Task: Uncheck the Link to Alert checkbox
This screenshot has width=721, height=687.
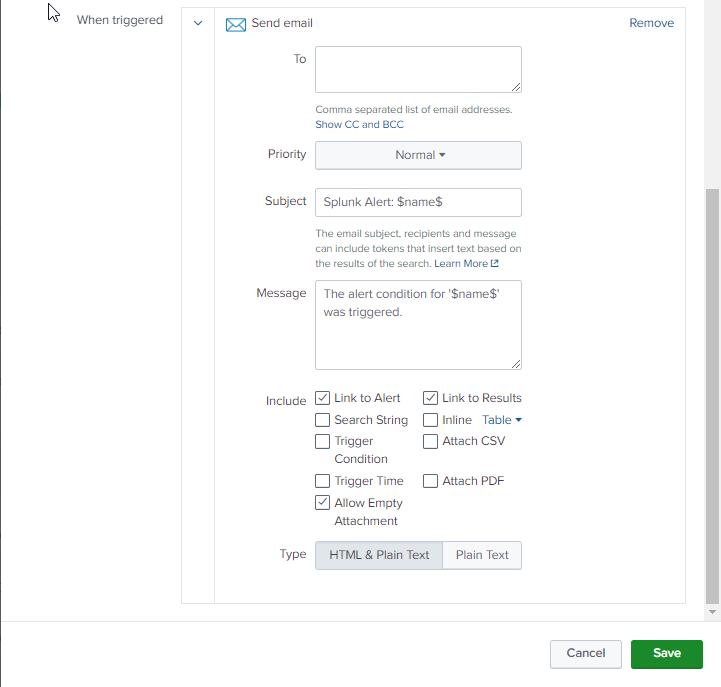Action: tap(323, 398)
